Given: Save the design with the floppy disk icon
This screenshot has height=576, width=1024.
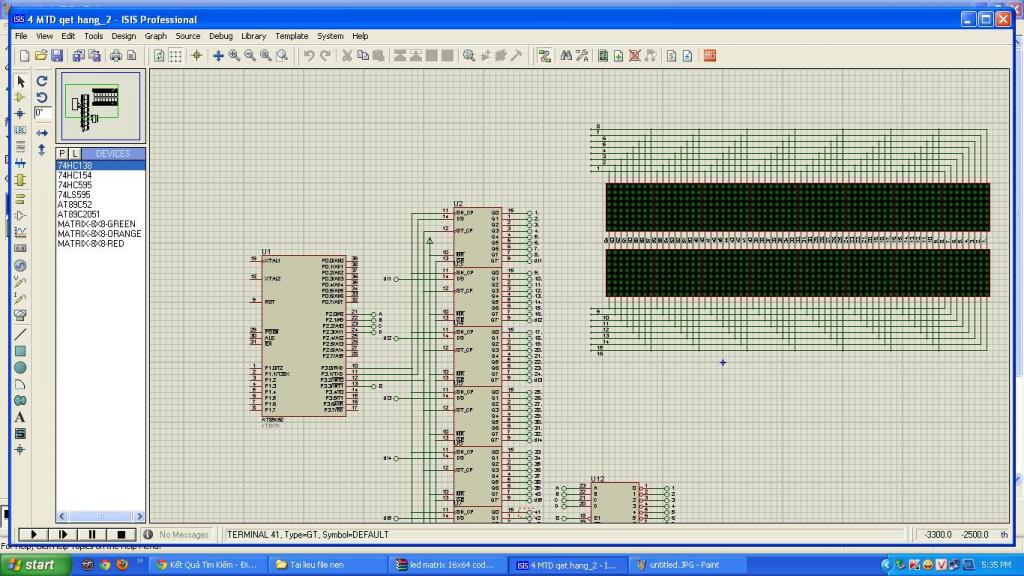Looking at the screenshot, I should tap(57, 56).
